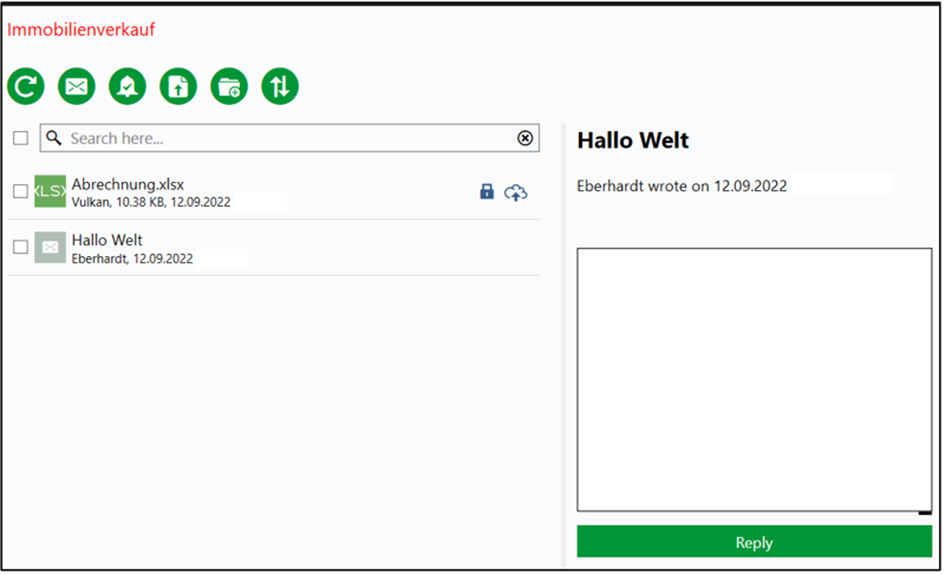Click the upload file toolbar icon
The image size is (945, 575).
tap(178, 86)
